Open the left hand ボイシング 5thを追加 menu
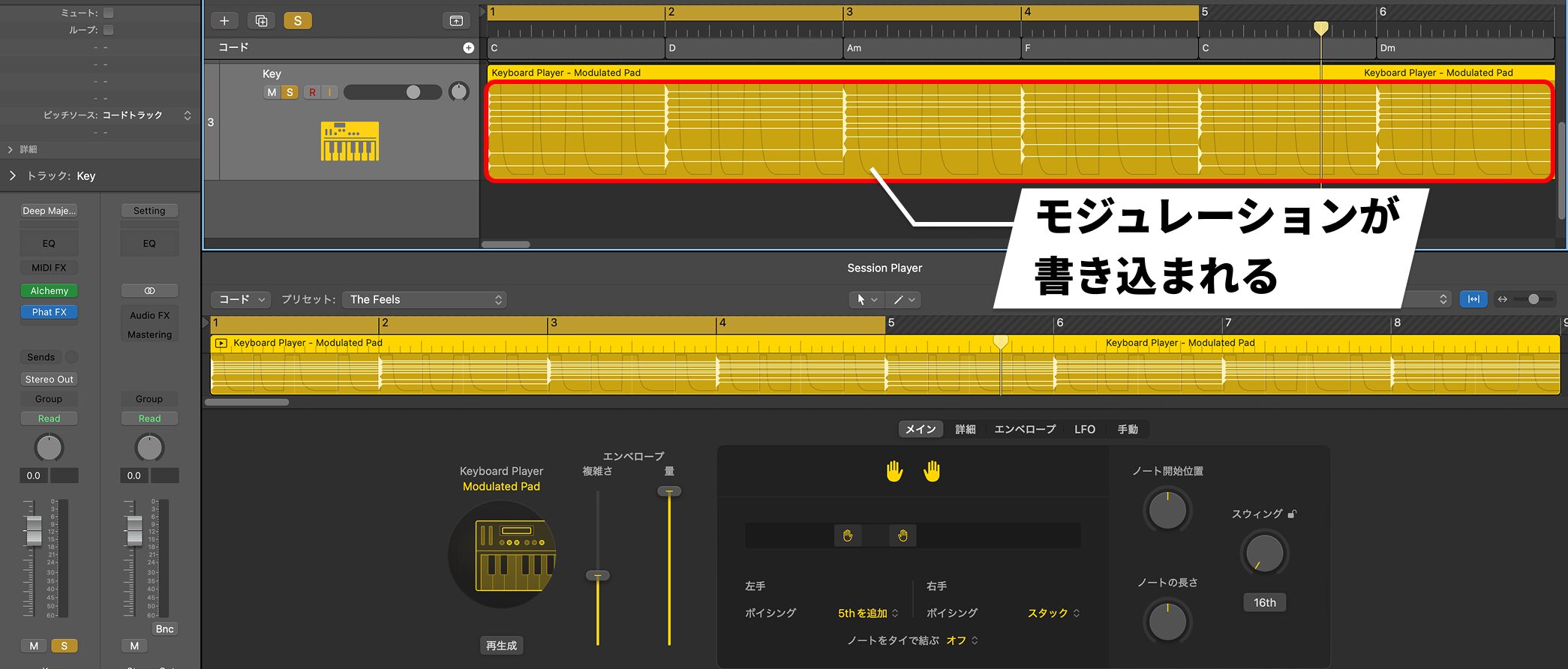The height and width of the screenshot is (669, 1568). [x=867, y=613]
